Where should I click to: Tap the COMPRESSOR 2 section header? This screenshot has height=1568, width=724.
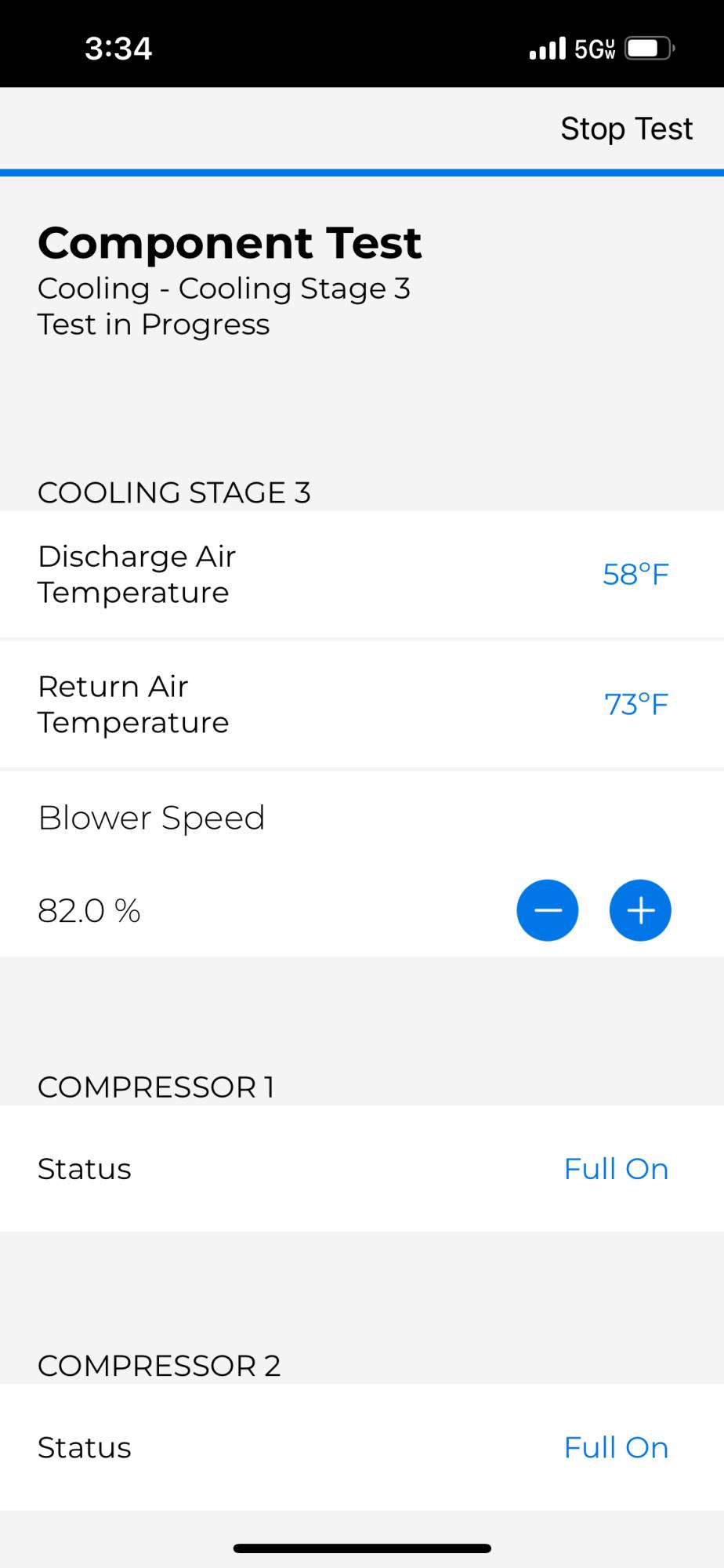pyautogui.click(x=159, y=1367)
